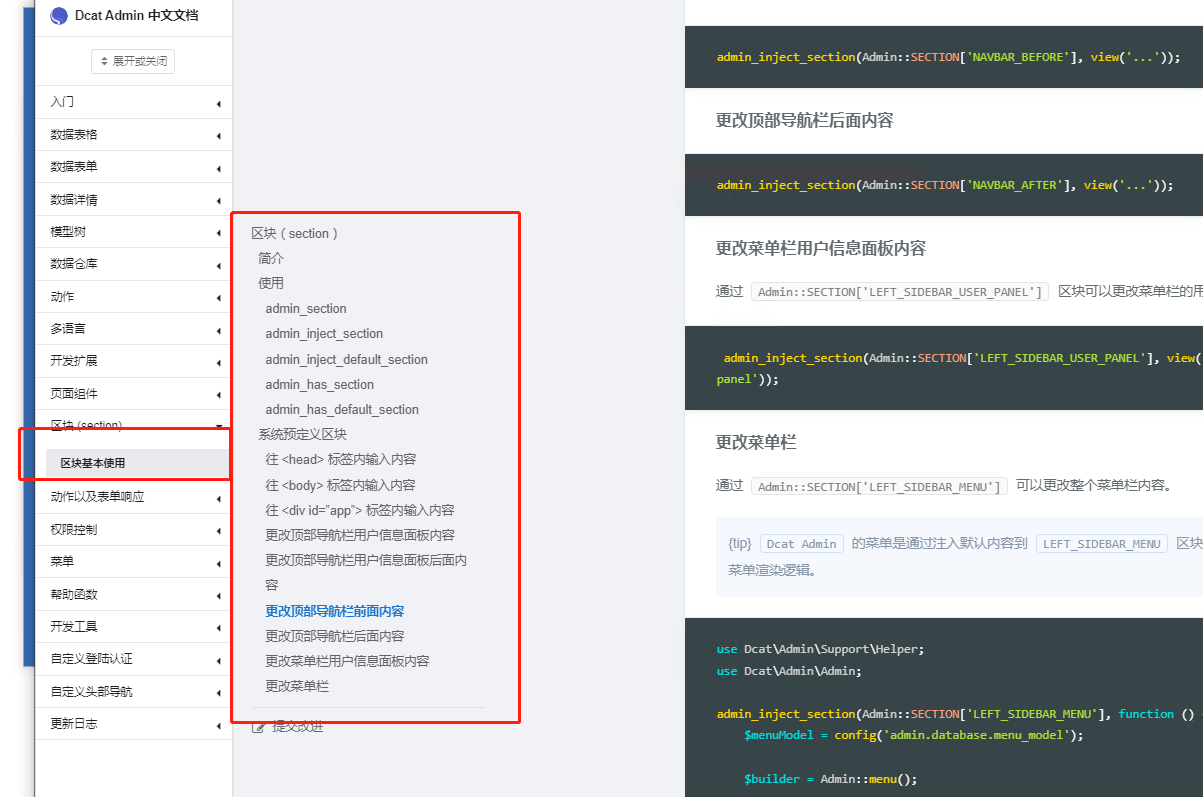
Task: Click the NAVBAR_BEFORE code block
Action: pyautogui.click(x=944, y=57)
